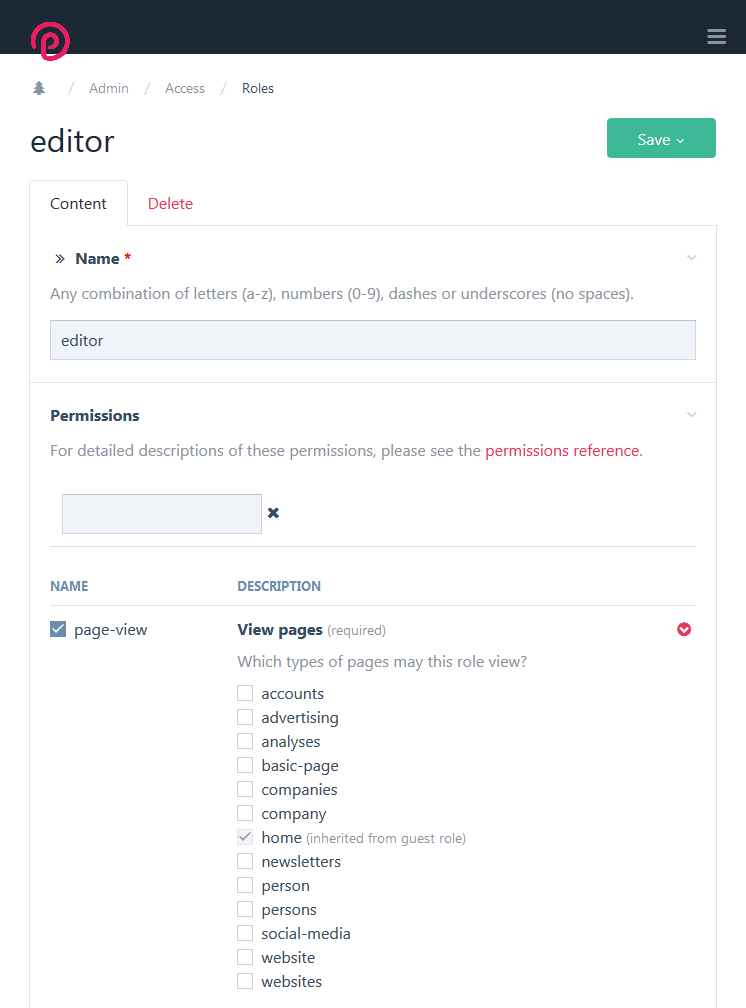This screenshot has width=746, height=1008.
Task: Collapse the Name field section
Action: 691,257
